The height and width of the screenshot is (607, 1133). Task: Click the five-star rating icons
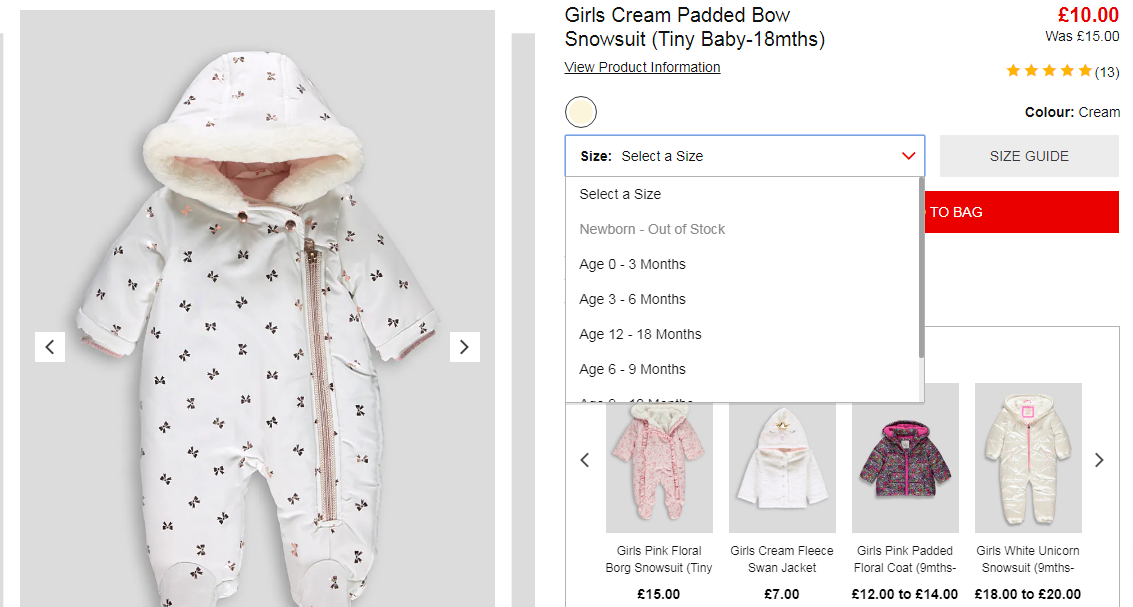click(1048, 71)
